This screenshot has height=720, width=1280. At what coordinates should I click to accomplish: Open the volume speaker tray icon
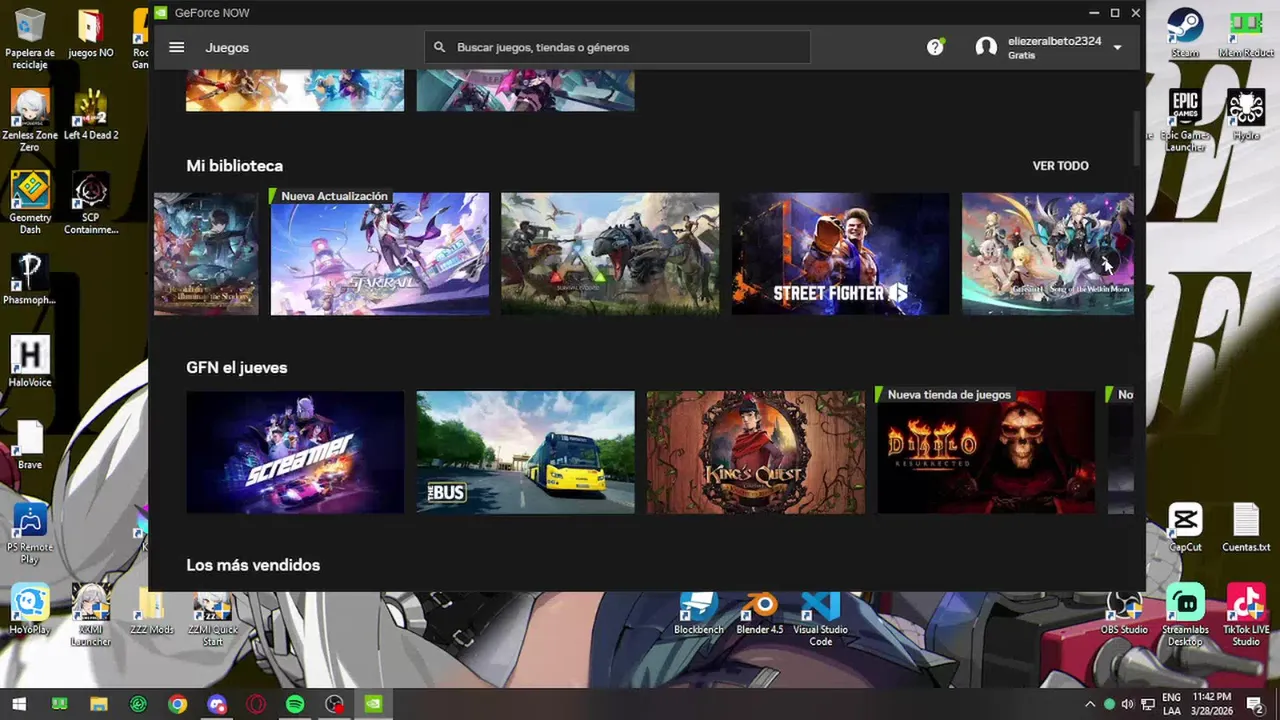(x=1128, y=704)
